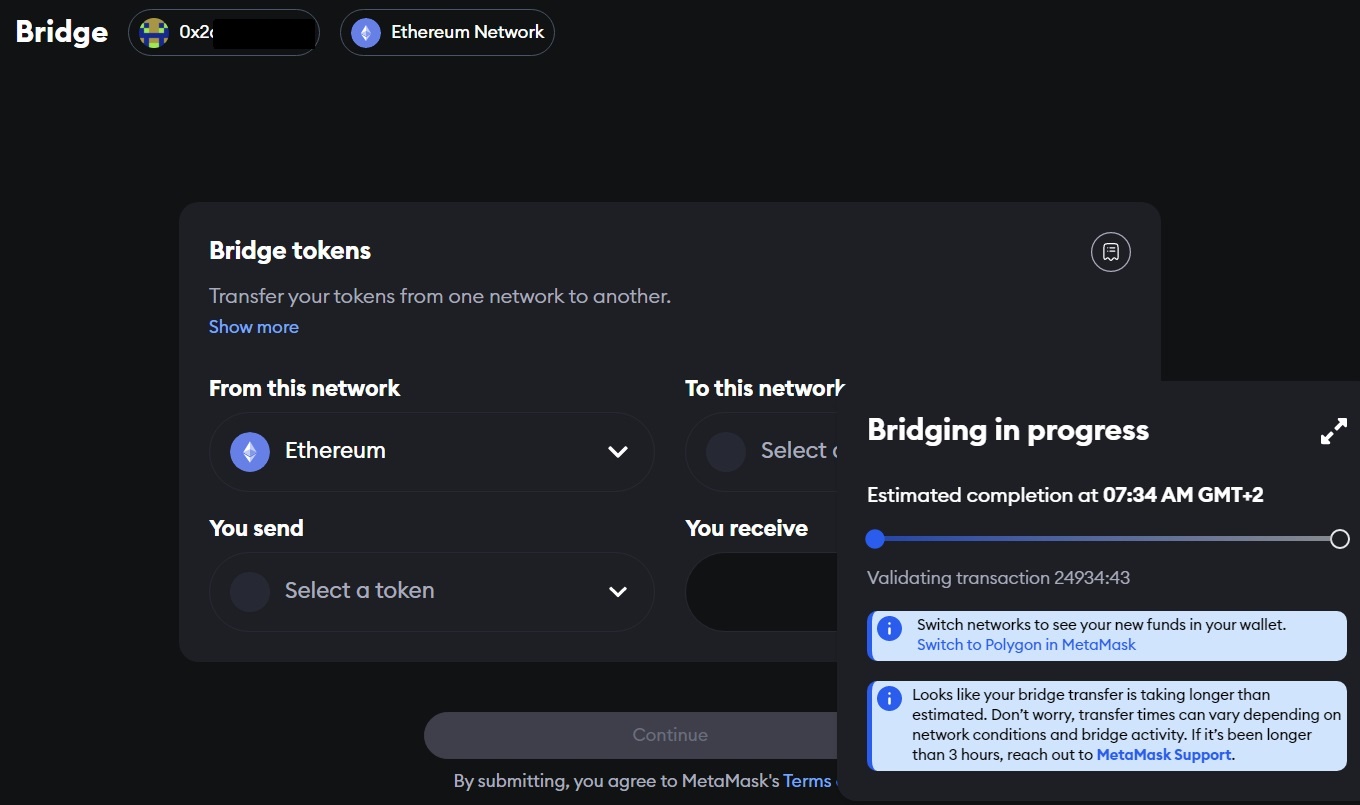This screenshot has width=1360, height=805.
Task: Click the Ethereum Network logo icon
Action: (366, 32)
